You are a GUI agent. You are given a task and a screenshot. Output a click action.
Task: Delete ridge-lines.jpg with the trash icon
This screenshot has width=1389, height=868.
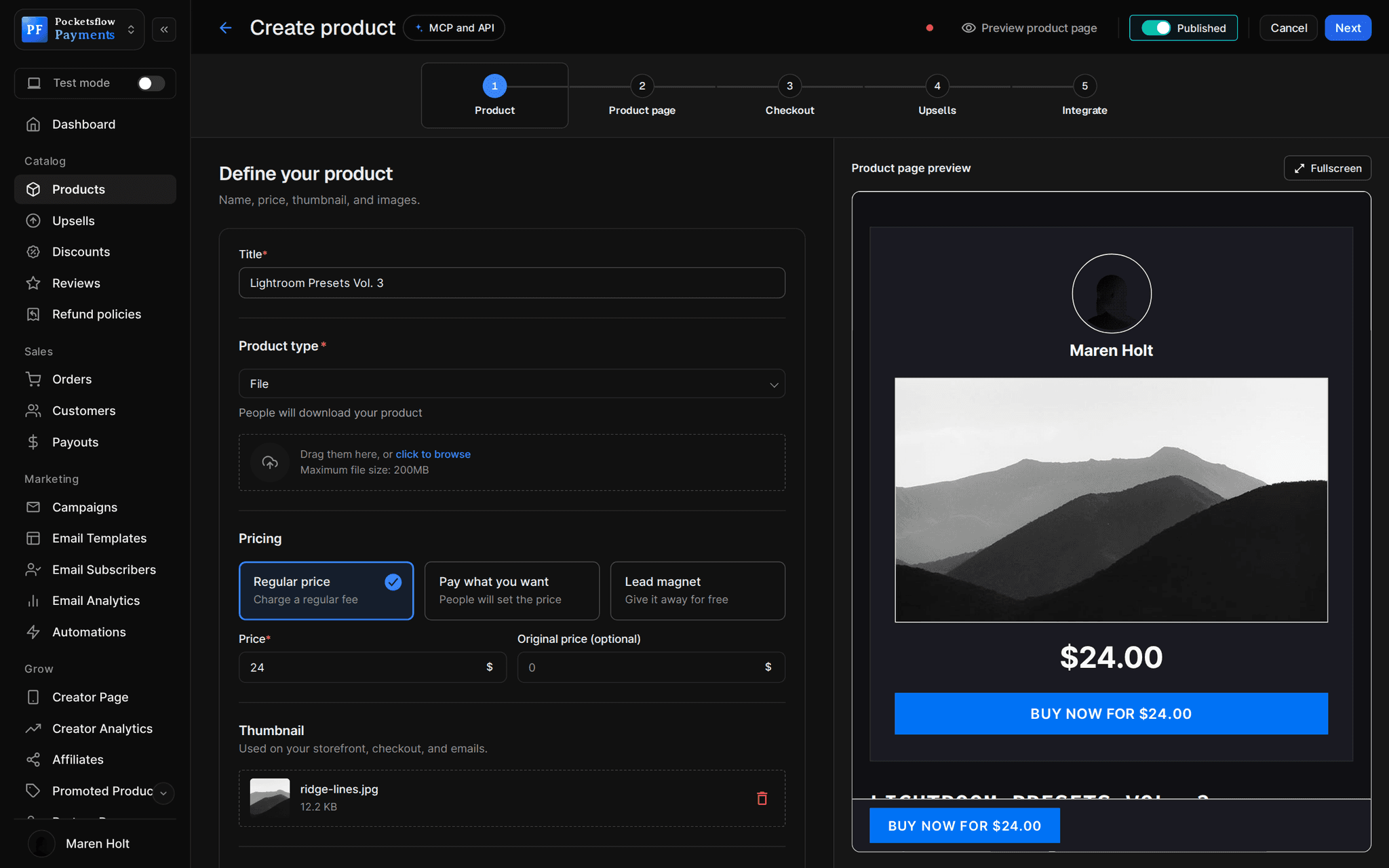coord(762,798)
